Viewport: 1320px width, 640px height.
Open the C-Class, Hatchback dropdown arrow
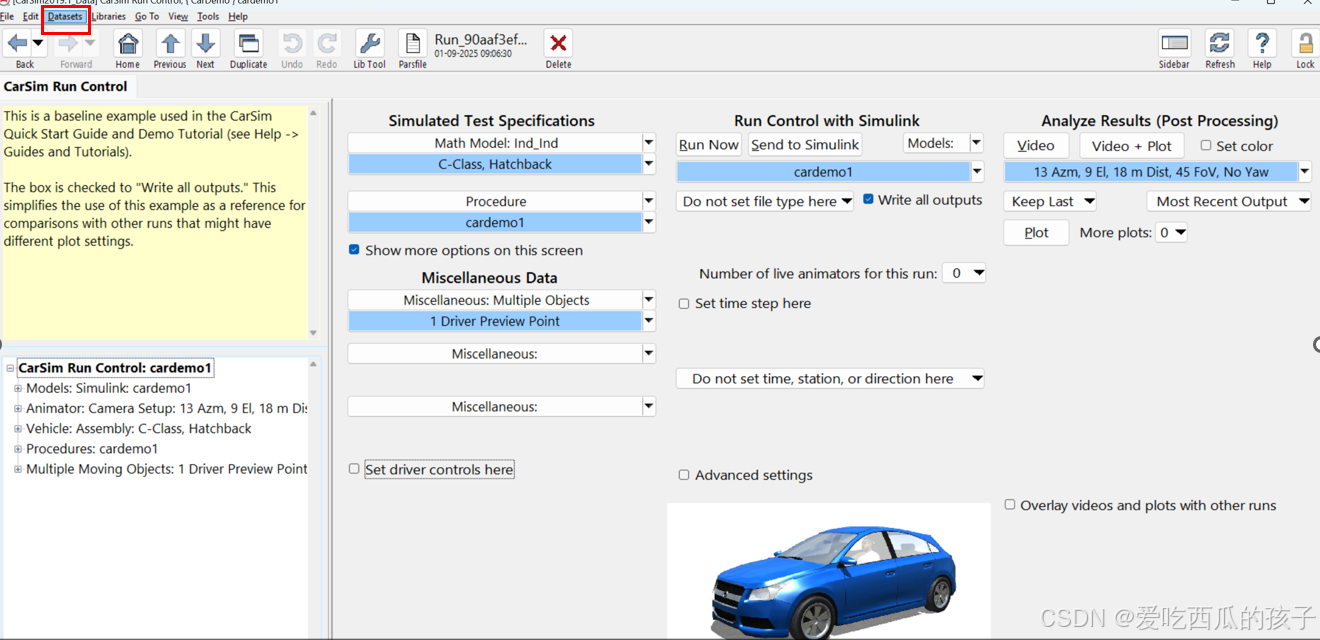[649, 165]
